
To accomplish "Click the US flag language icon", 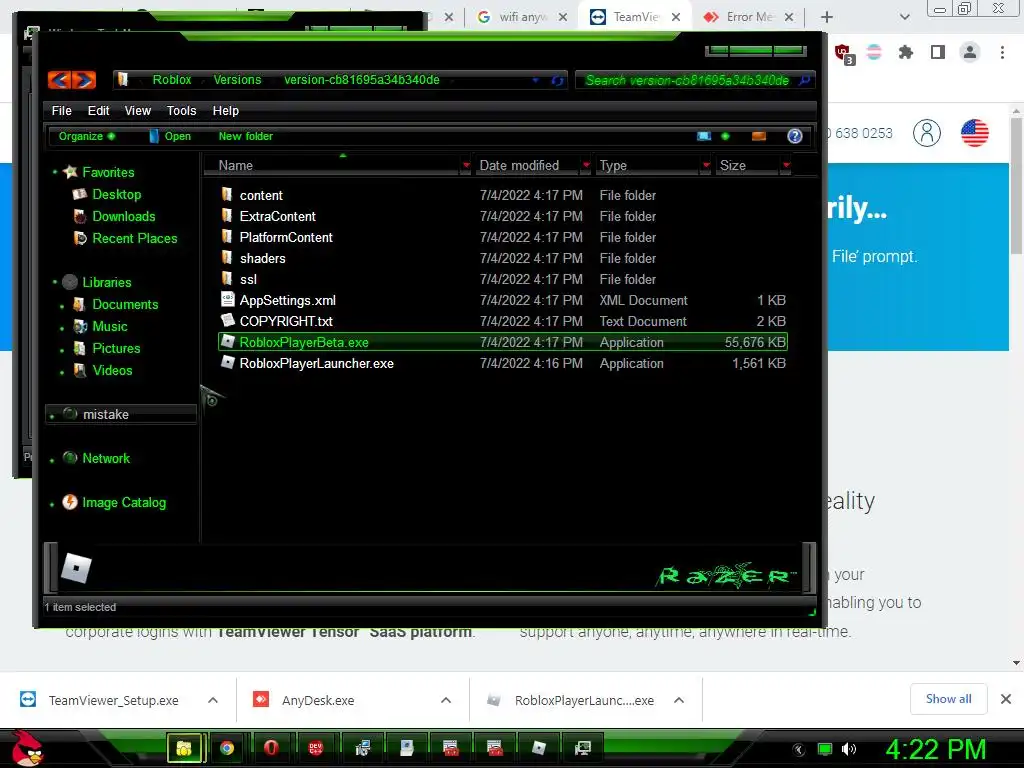I will (x=974, y=133).
